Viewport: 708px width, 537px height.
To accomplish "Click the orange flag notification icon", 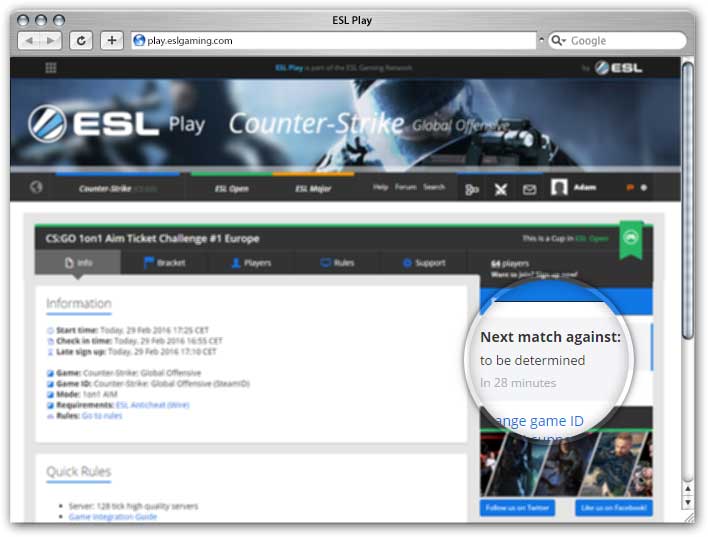I will coord(630,187).
